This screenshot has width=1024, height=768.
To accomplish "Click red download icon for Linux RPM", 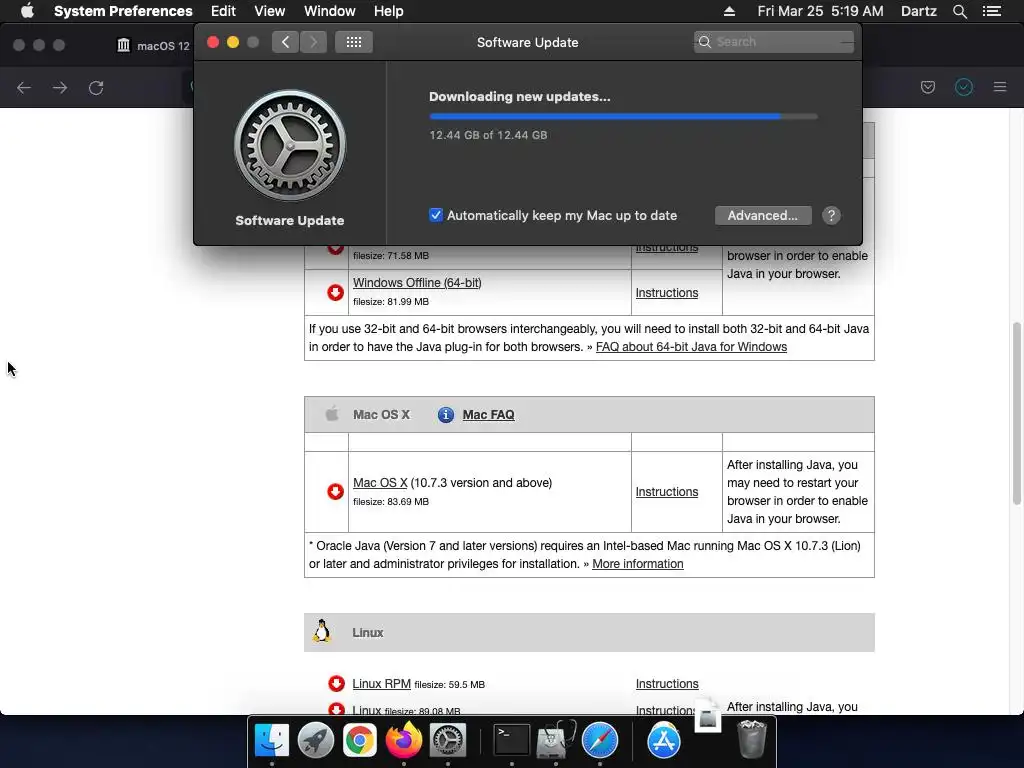I will (336, 683).
